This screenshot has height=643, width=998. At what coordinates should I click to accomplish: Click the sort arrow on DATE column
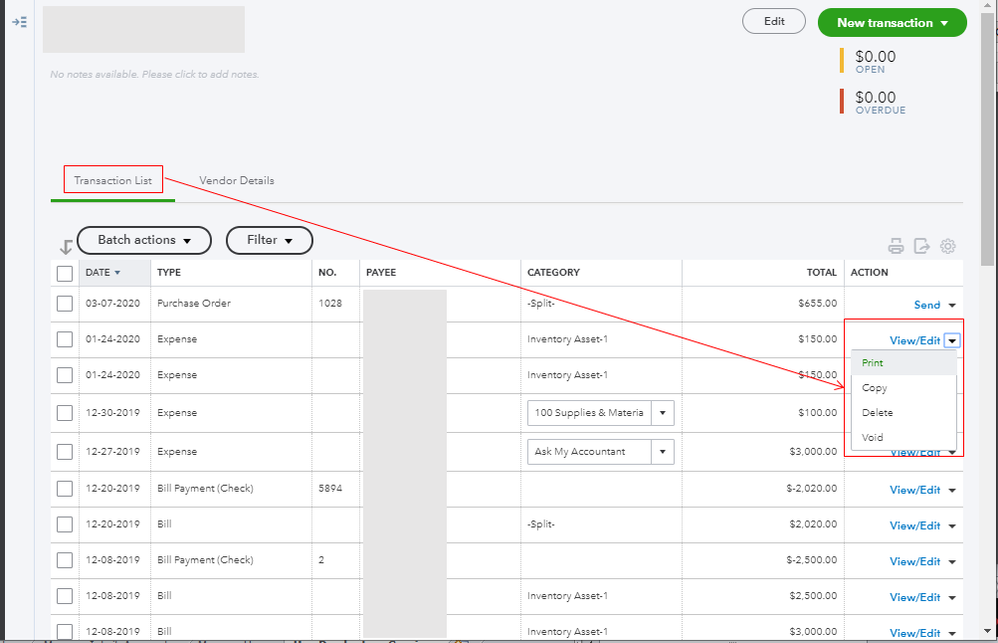point(118,273)
